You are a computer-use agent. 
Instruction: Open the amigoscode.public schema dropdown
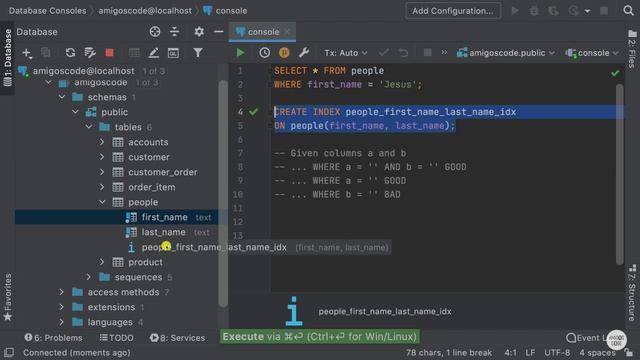tap(506, 53)
